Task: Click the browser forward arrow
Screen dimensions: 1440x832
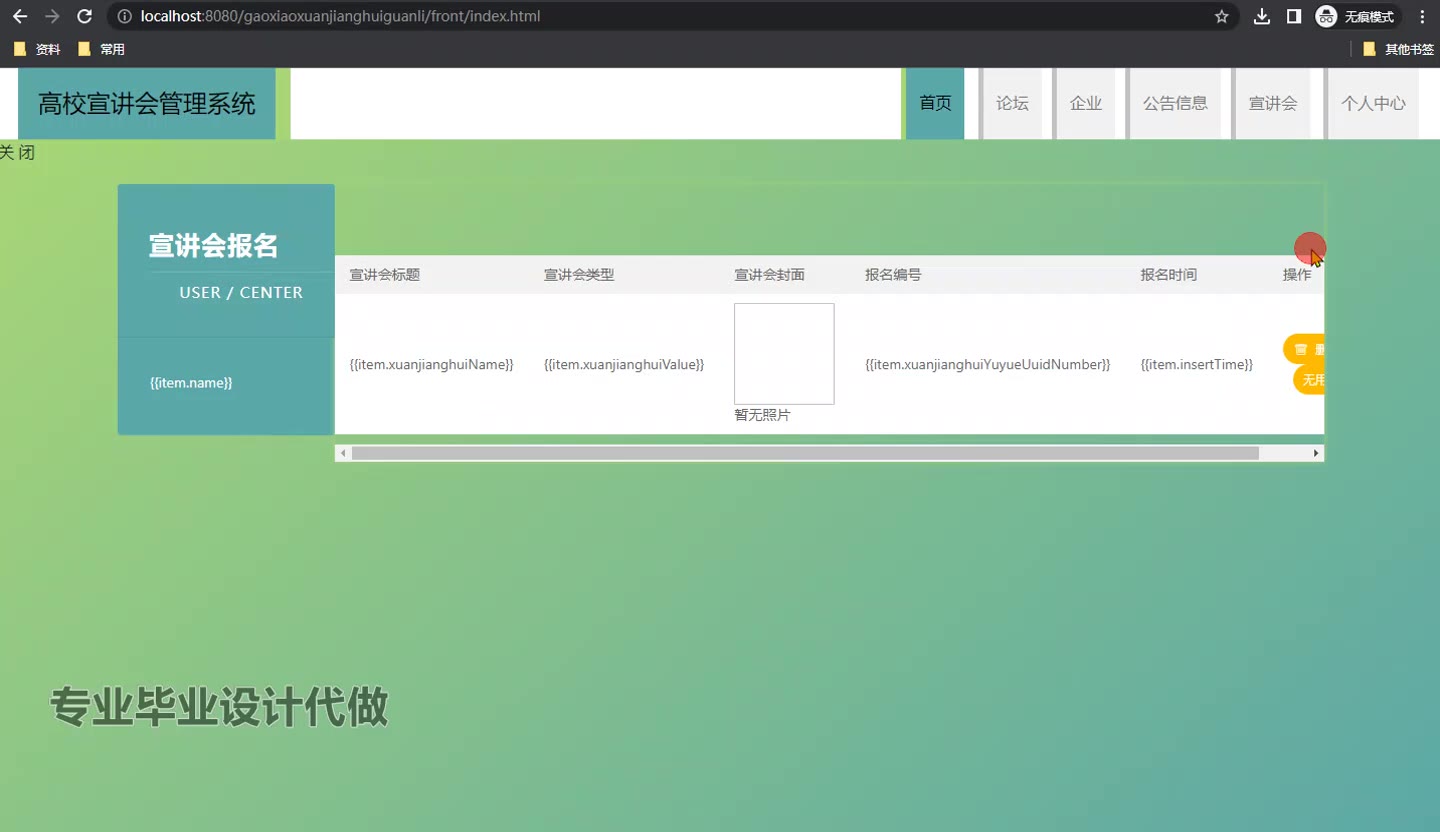Action: 52,17
